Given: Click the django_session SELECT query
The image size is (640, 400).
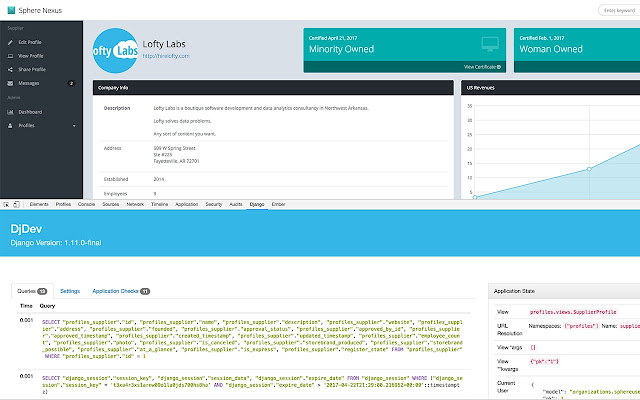Looking at the screenshot, I should [252, 385].
